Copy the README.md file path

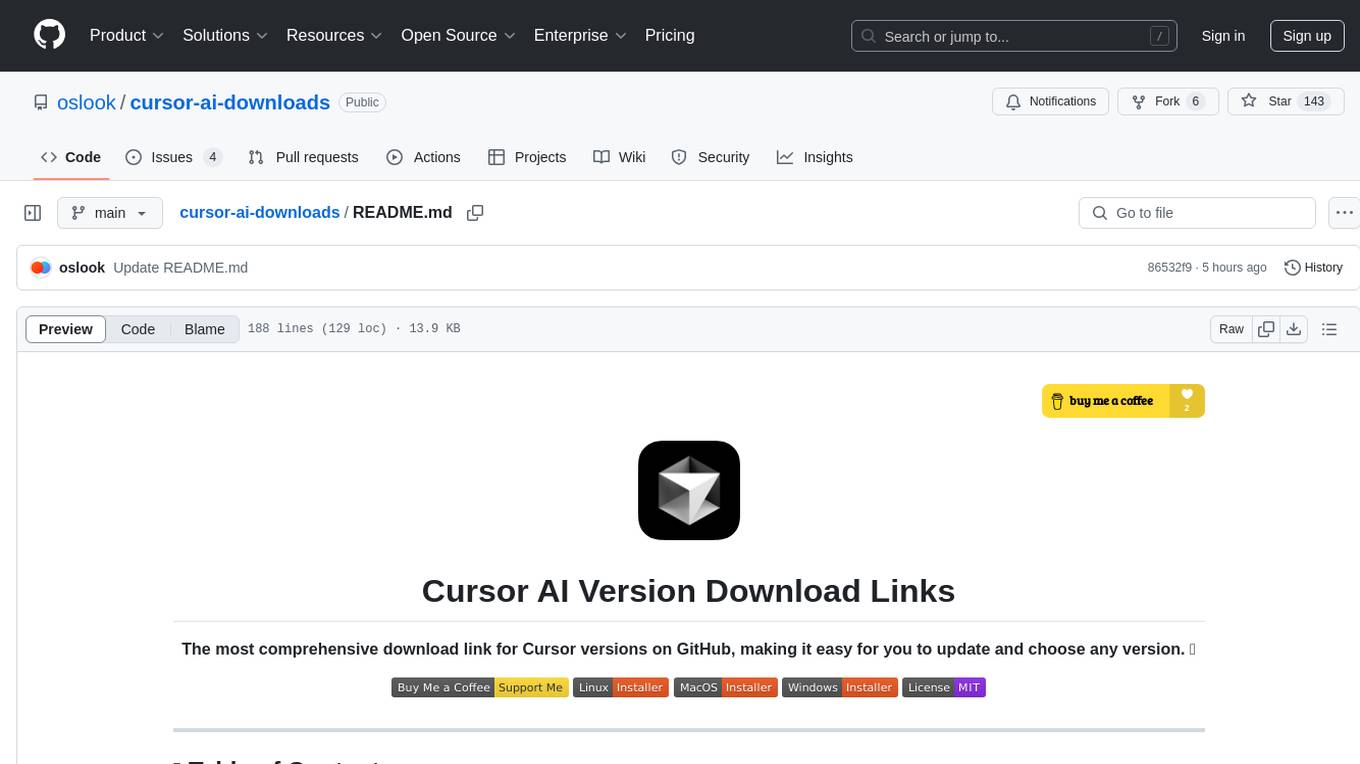pyautogui.click(x=475, y=213)
